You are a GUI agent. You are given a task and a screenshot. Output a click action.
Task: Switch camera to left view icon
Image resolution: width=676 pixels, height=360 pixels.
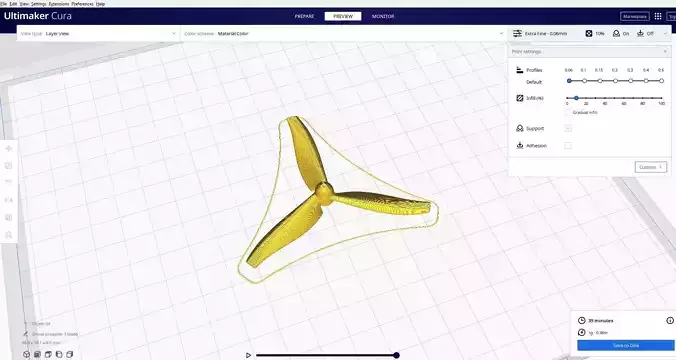(x=59, y=354)
